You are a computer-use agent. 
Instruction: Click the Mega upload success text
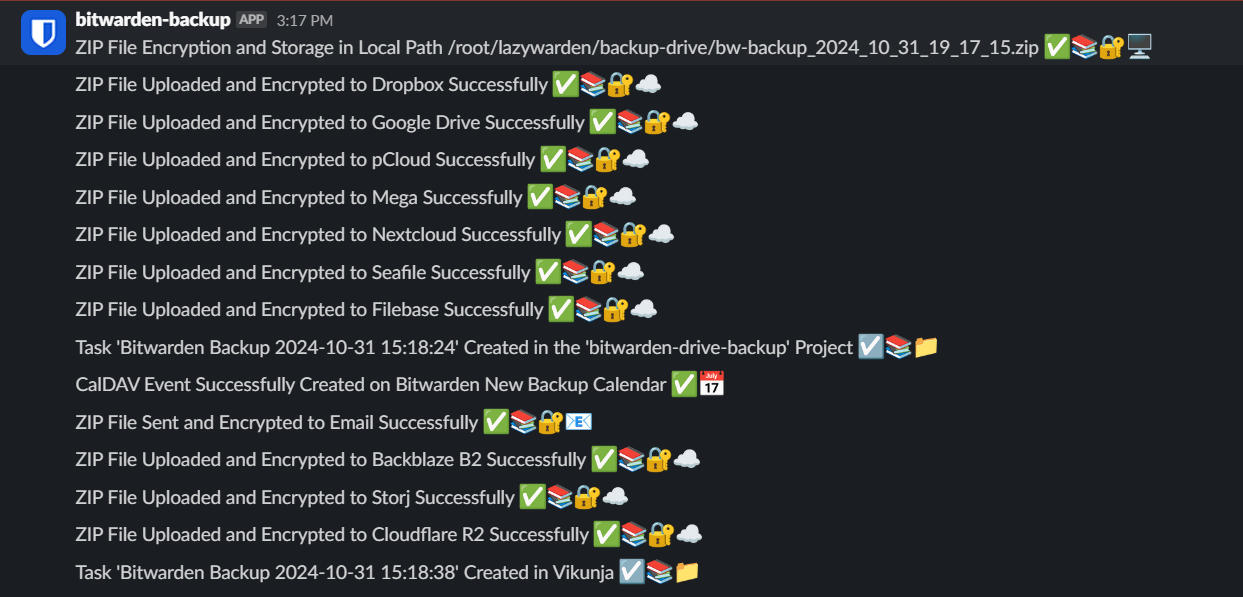299,197
